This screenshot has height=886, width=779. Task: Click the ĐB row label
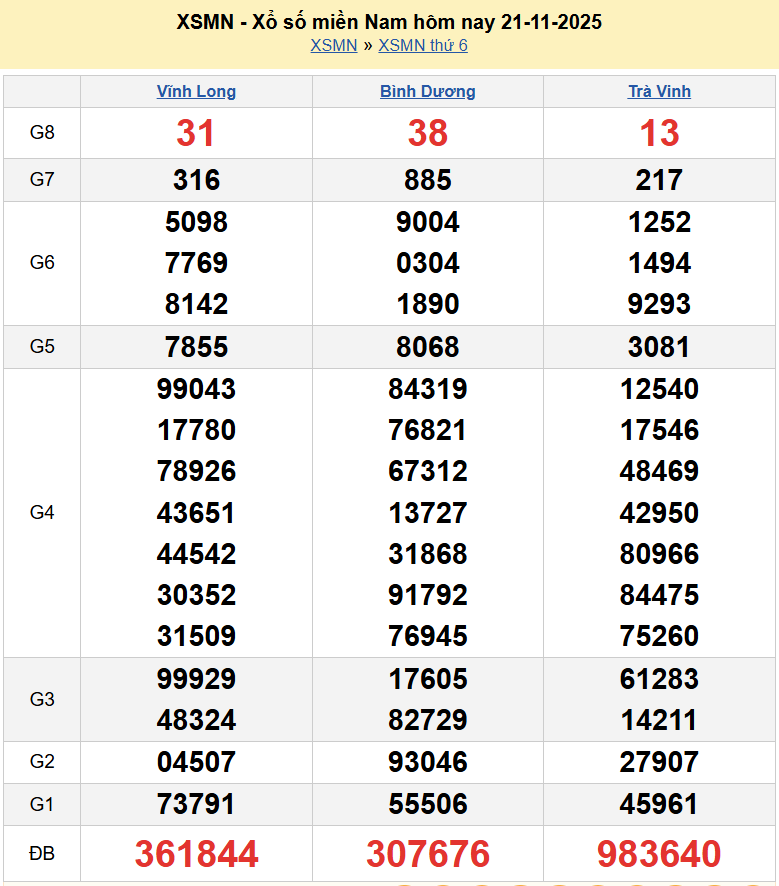pos(42,854)
